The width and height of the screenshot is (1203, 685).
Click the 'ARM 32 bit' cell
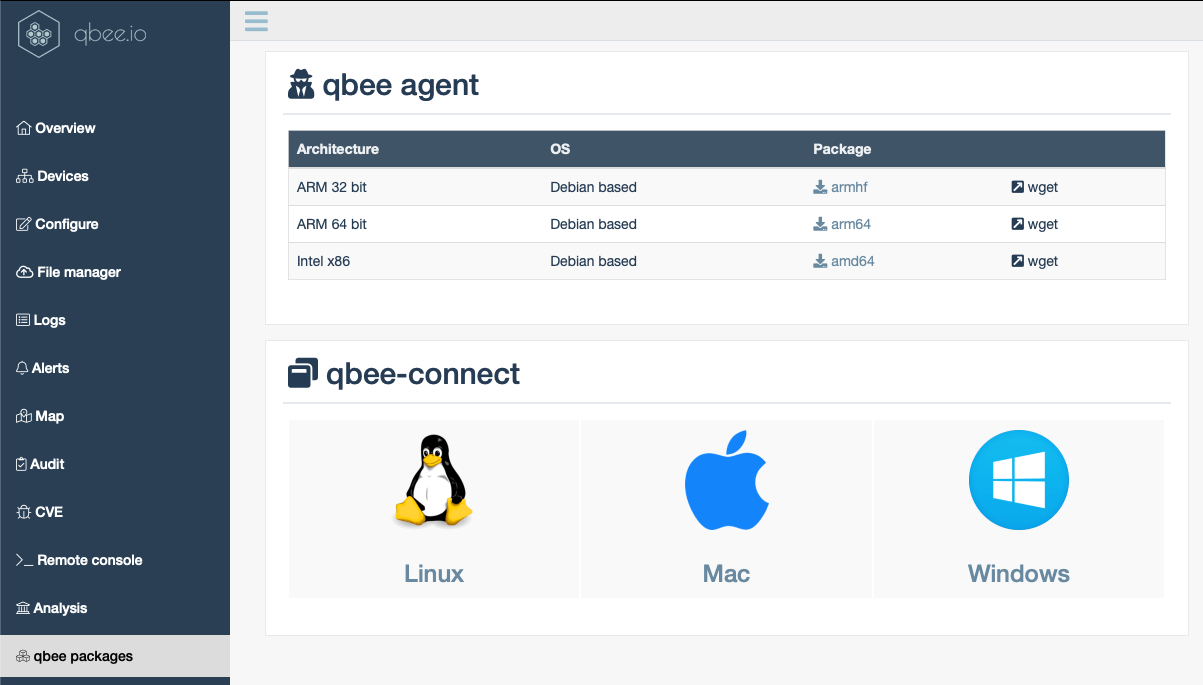pyautogui.click(x=332, y=187)
